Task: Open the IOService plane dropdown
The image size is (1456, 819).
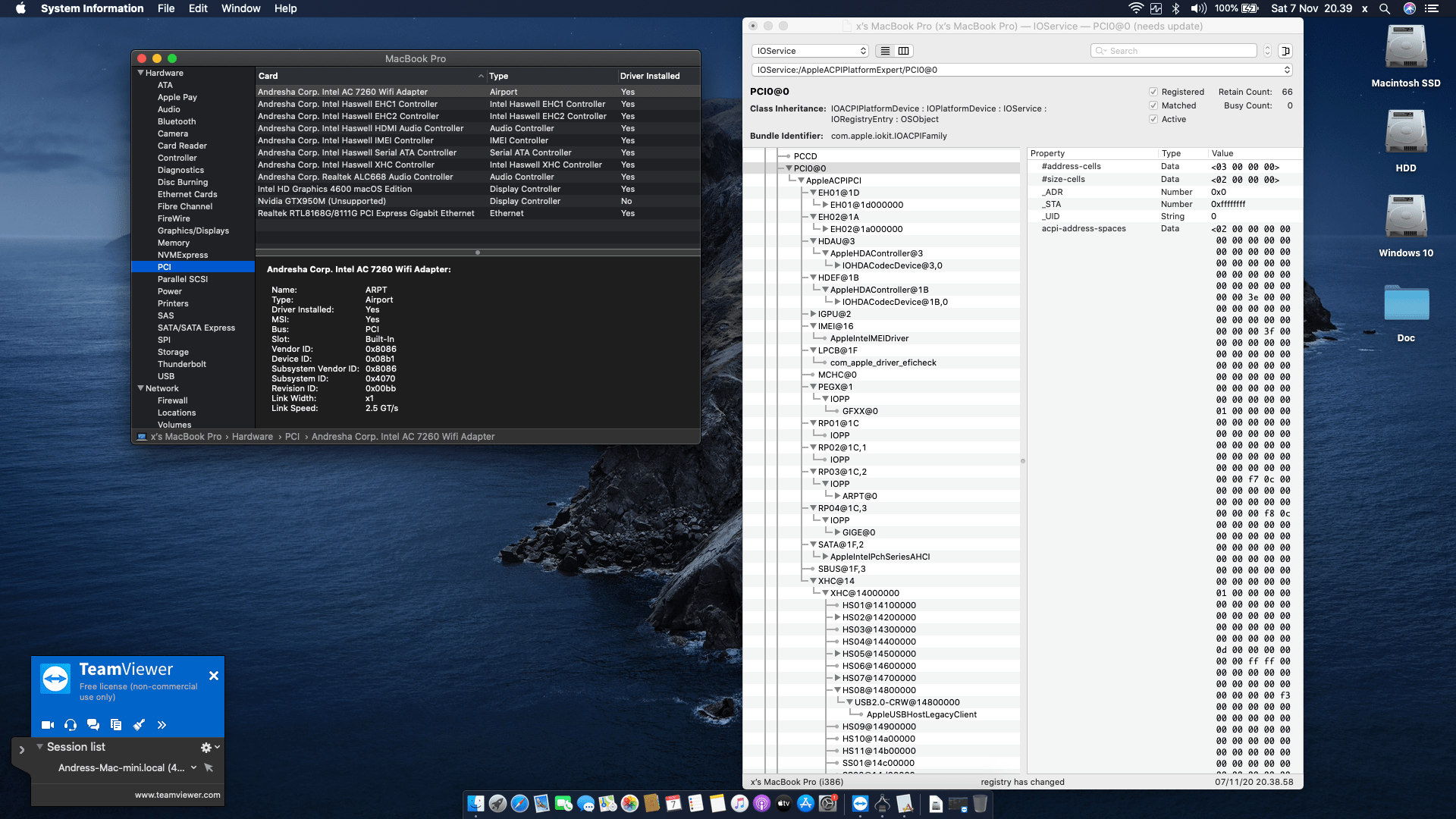Action: click(809, 50)
